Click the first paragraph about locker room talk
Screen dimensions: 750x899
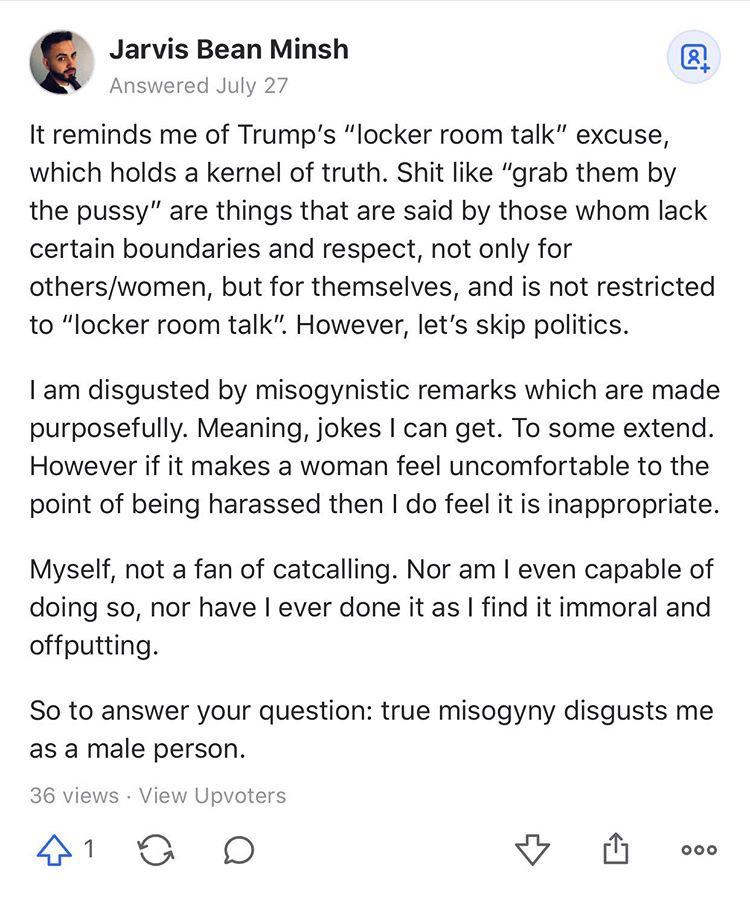373,230
